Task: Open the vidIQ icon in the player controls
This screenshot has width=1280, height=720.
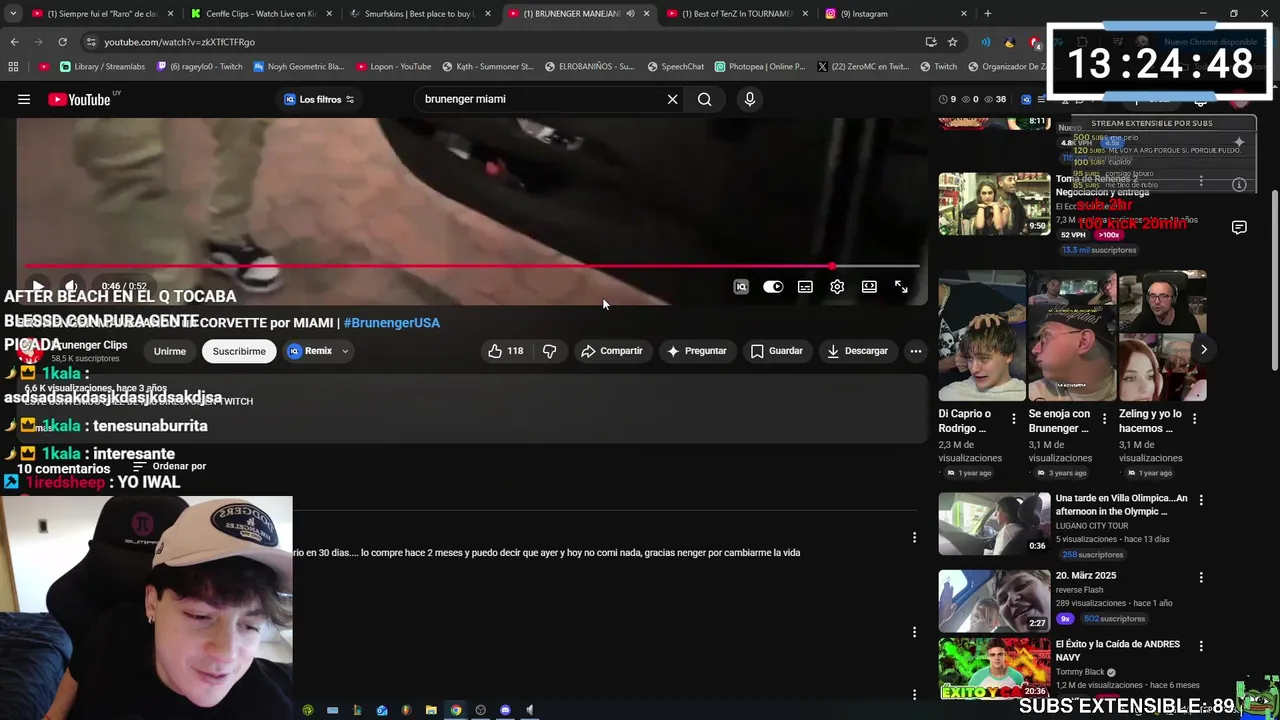Action: [741, 287]
